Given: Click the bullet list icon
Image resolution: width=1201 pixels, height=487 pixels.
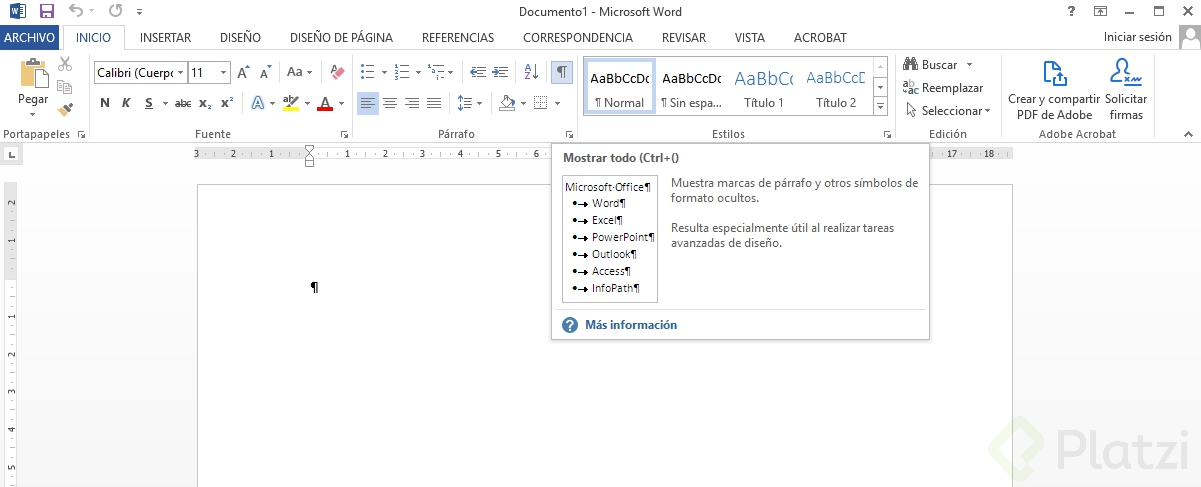Looking at the screenshot, I should [x=367, y=73].
